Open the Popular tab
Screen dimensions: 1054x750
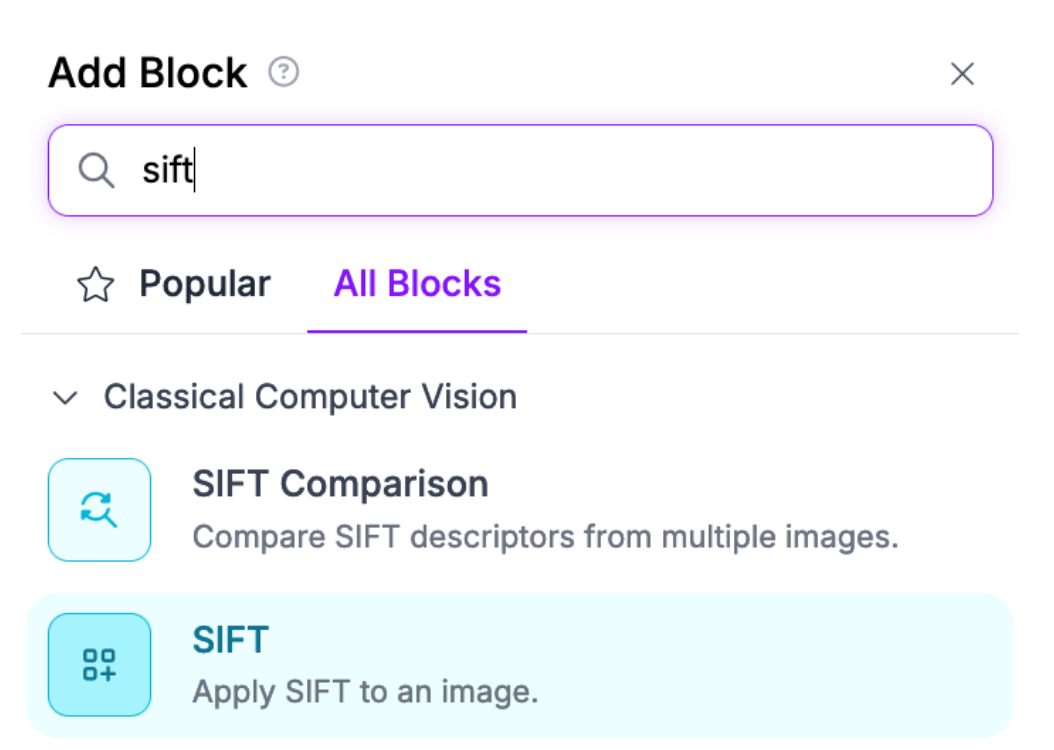(x=174, y=285)
